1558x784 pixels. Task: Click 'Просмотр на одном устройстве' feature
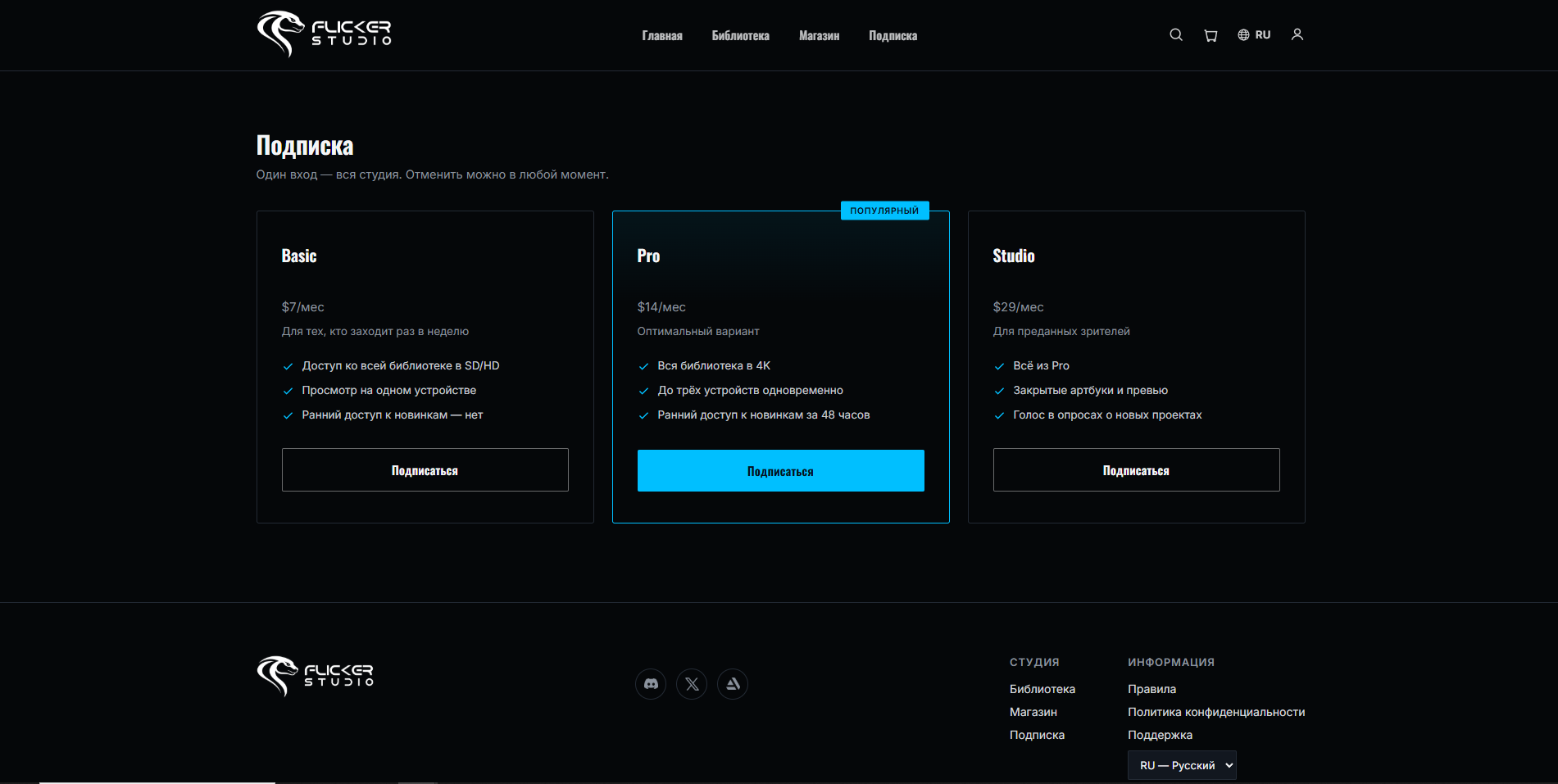click(x=389, y=391)
